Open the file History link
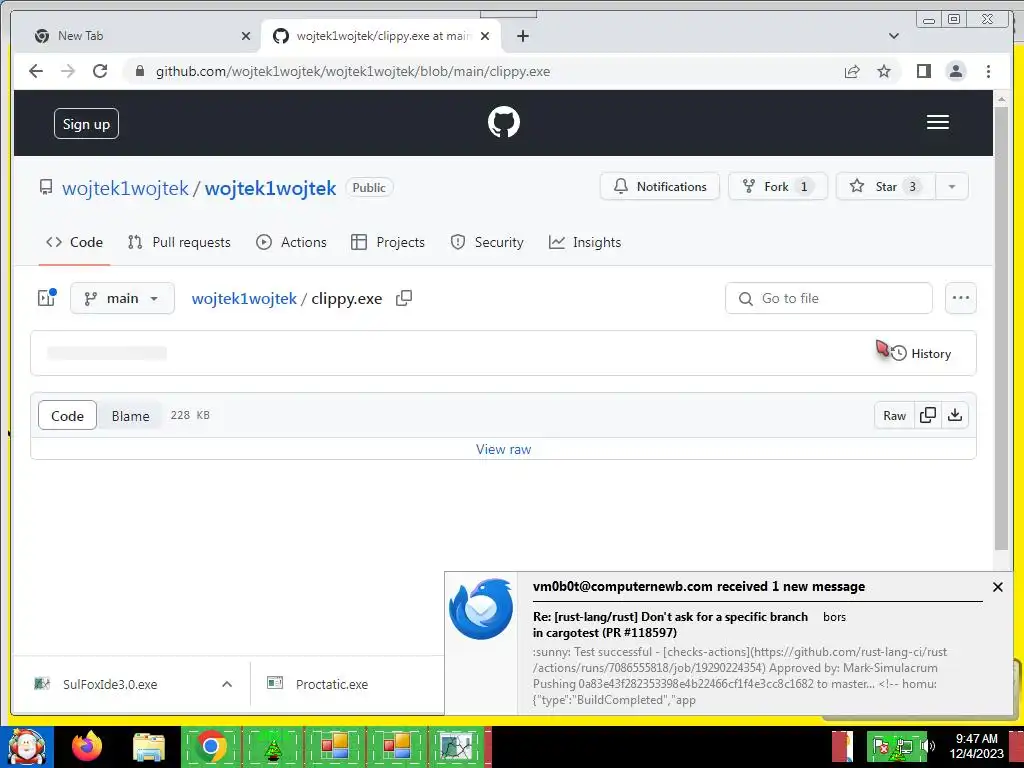 coord(921,353)
